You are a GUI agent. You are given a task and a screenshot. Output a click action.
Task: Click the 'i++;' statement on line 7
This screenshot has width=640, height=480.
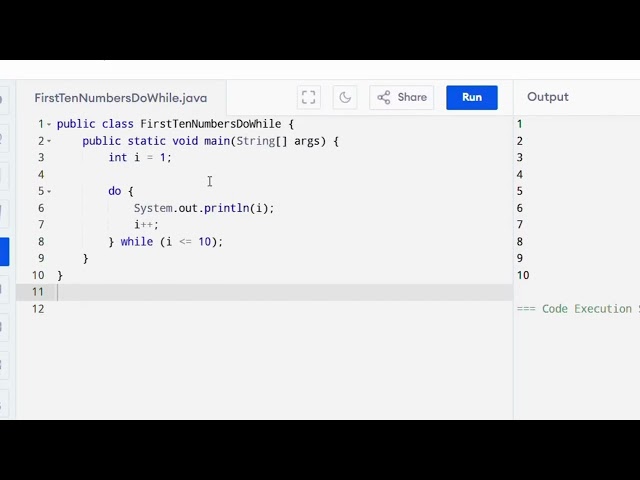click(x=146, y=224)
